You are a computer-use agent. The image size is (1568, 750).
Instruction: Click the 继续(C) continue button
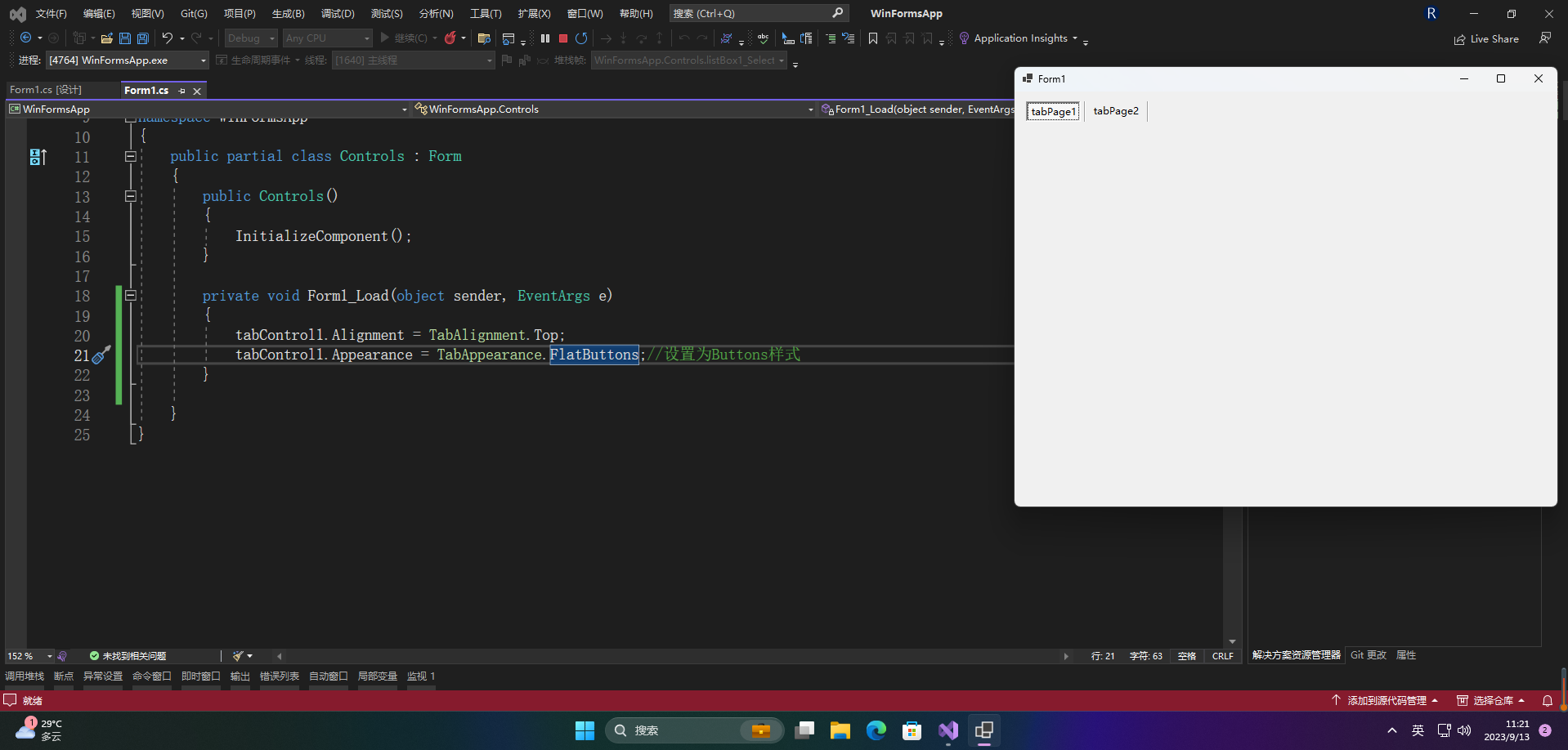403,38
